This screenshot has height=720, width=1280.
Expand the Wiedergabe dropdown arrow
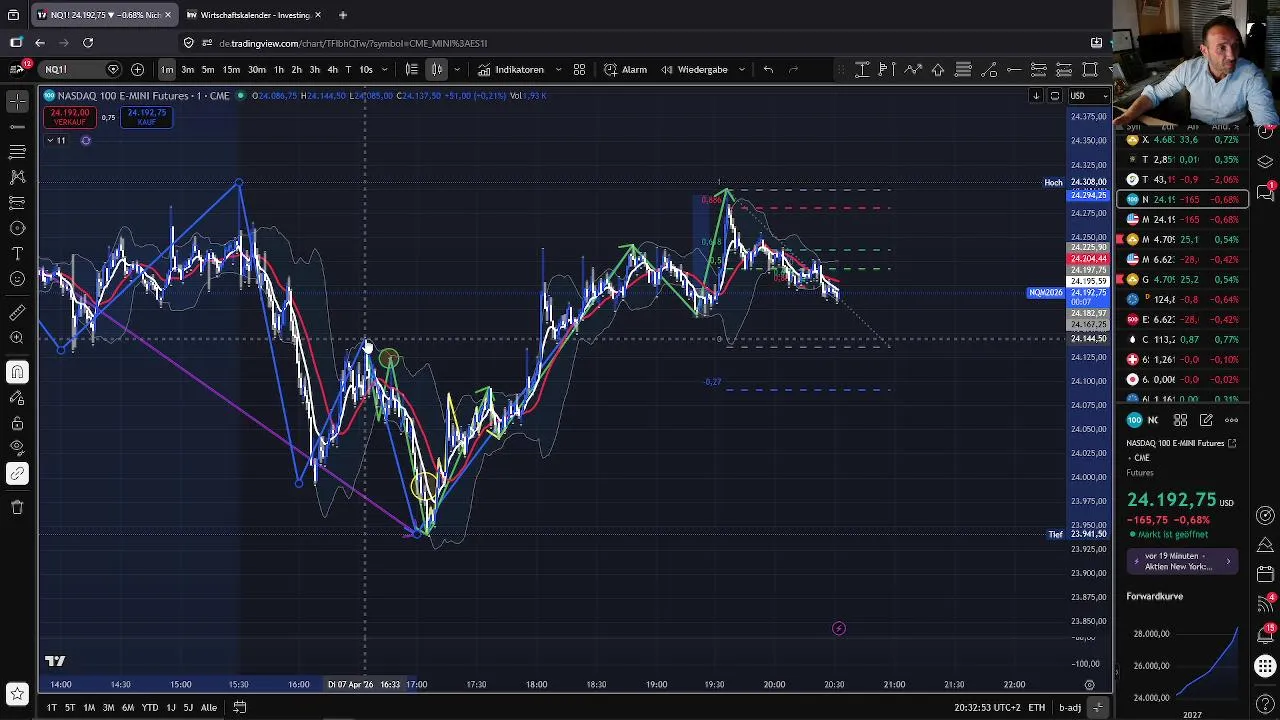(x=741, y=69)
